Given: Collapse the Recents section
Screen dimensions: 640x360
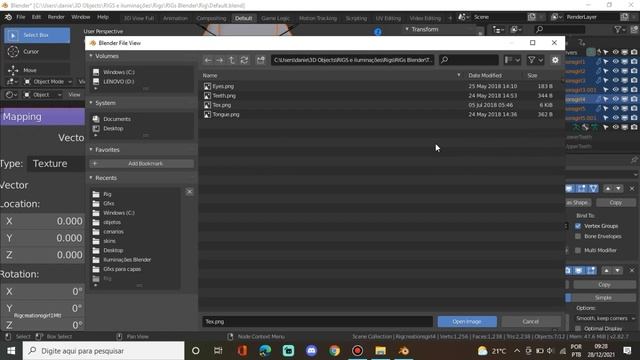Looking at the screenshot, I should point(91,178).
